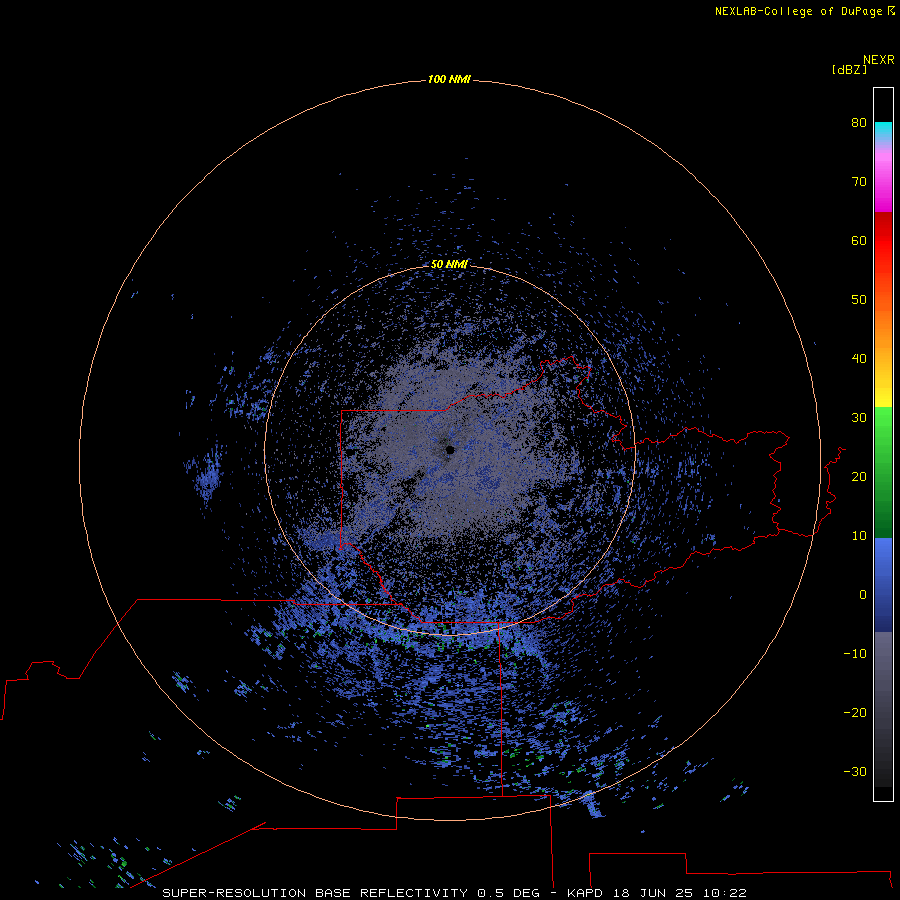Click the 100 NMI range ring label

click(449, 79)
